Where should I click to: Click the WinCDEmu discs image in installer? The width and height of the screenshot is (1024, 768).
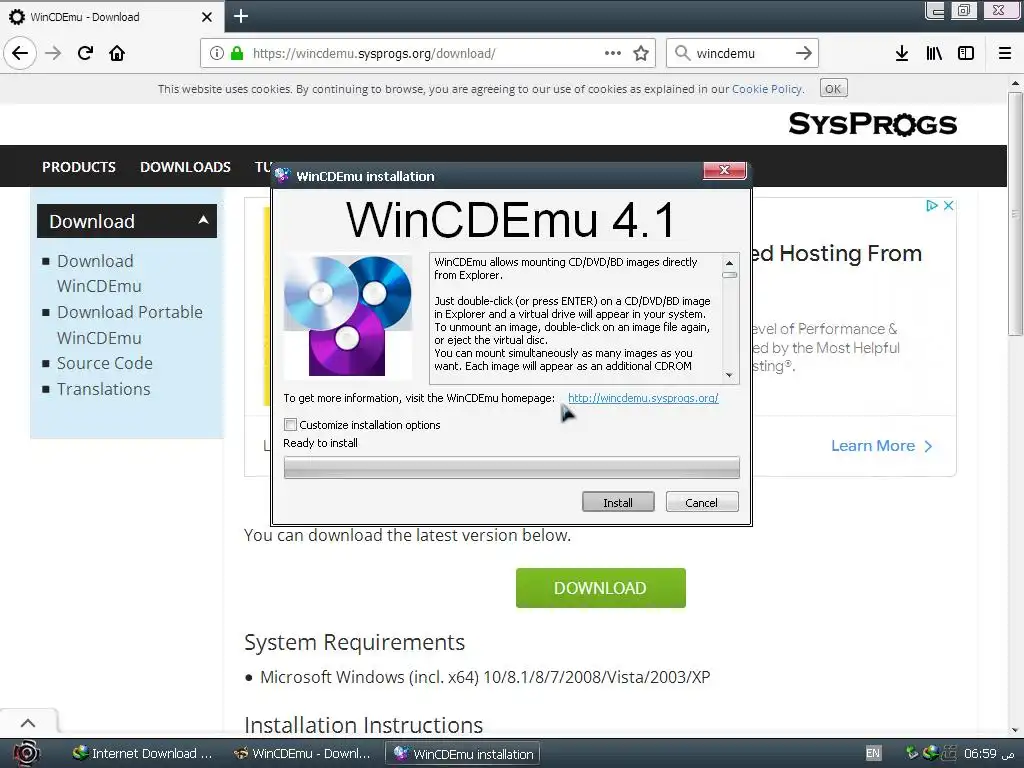coord(347,316)
